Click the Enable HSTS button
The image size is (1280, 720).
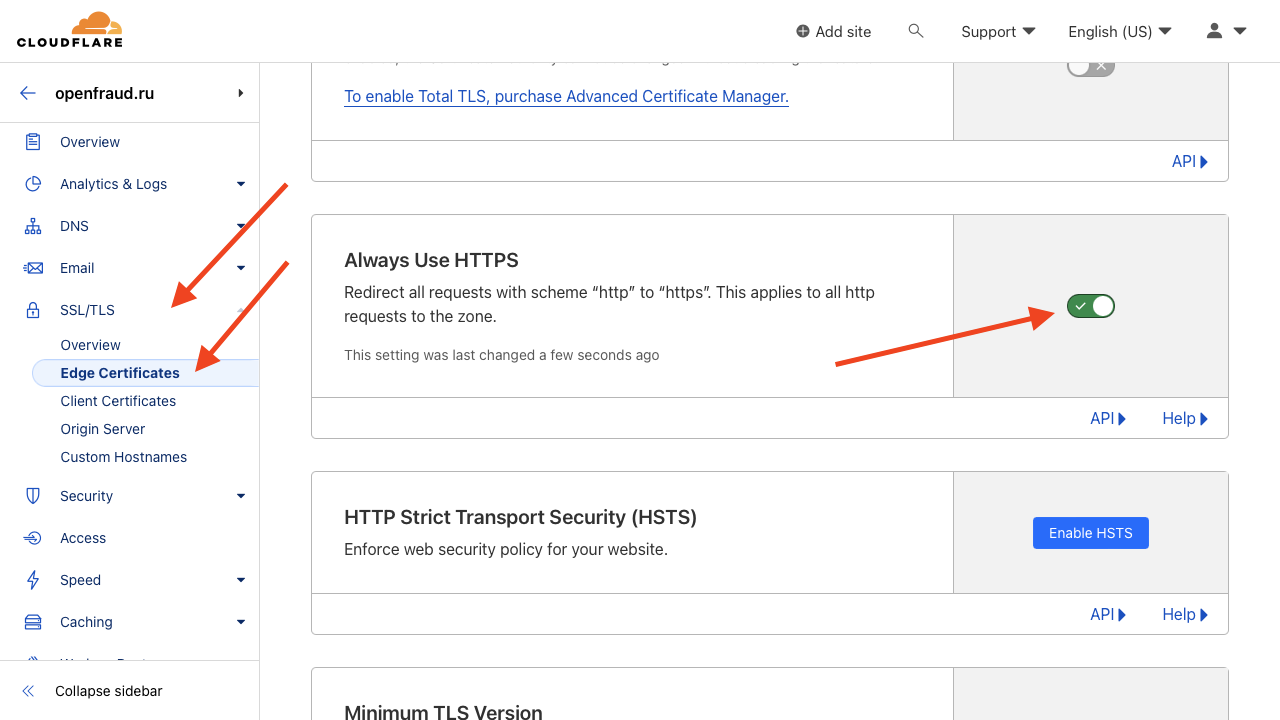pos(1091,533)
